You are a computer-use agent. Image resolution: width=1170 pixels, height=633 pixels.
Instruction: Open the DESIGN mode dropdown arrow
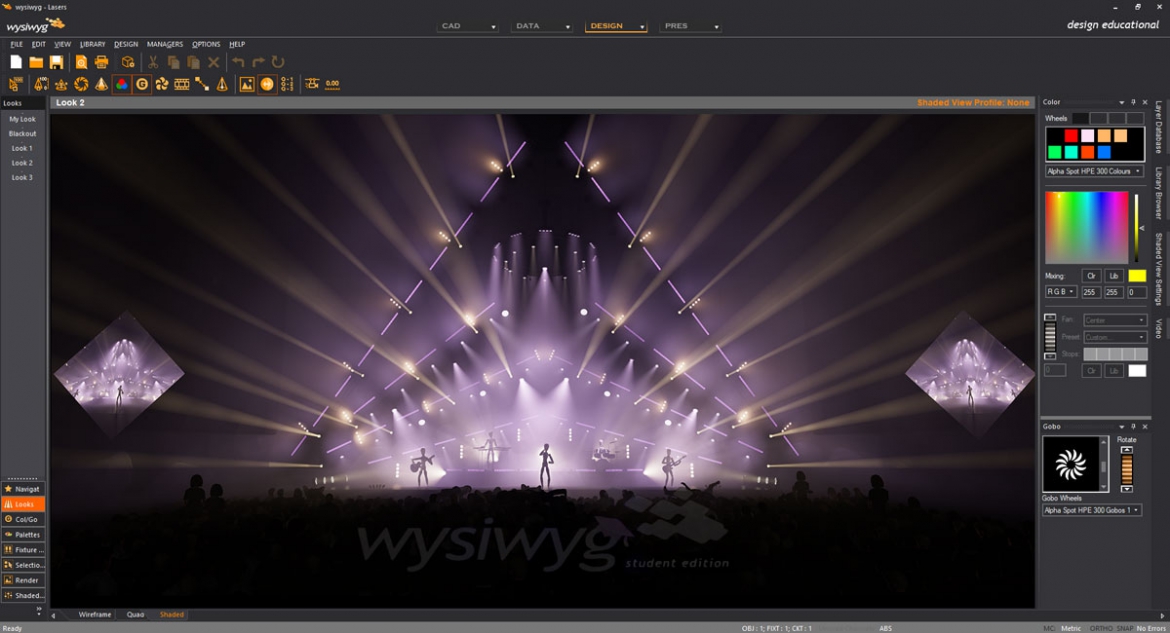[x=642, y=27]
